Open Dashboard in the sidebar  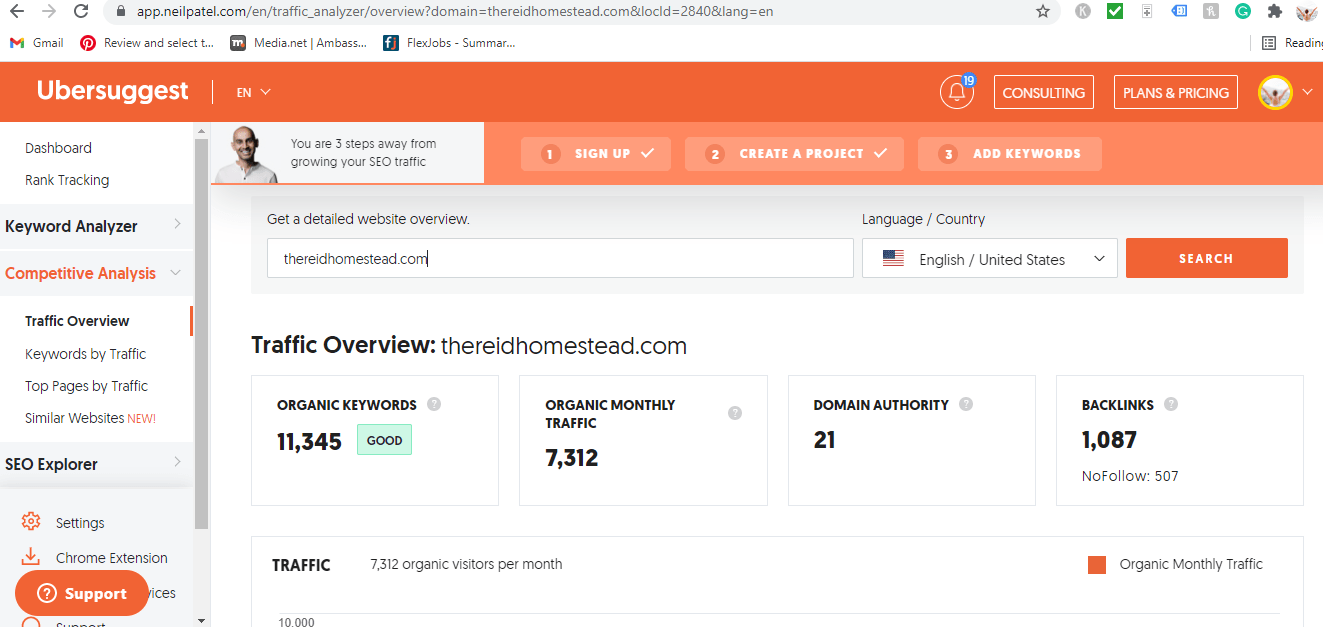pos(58,147)
